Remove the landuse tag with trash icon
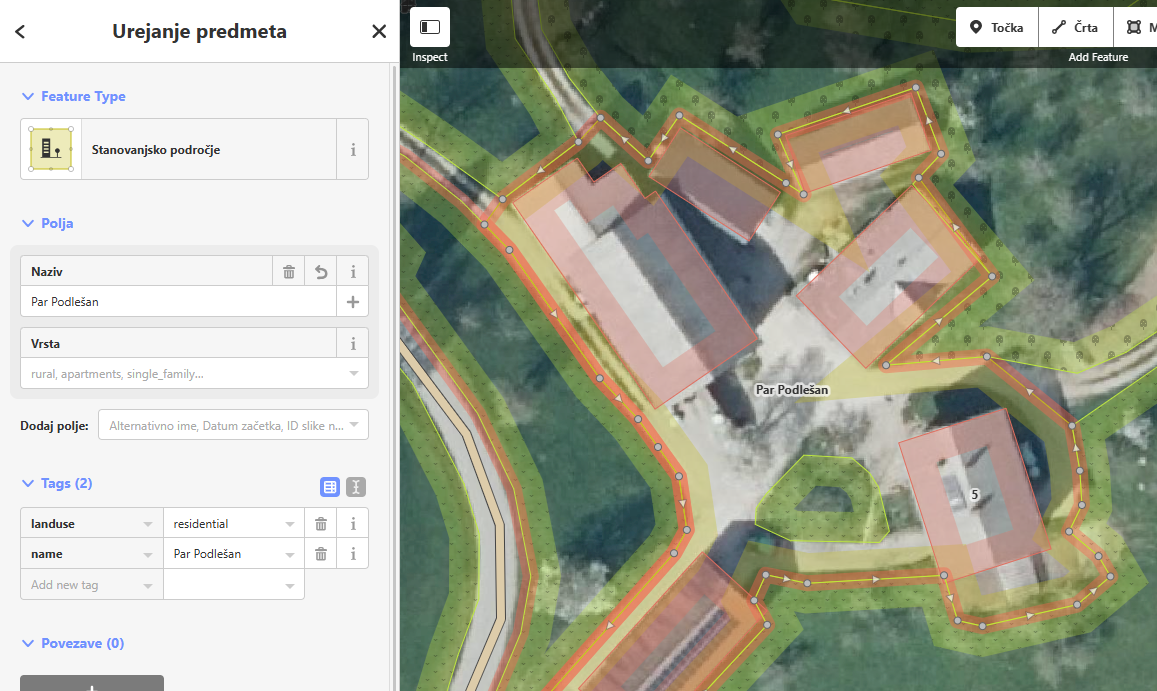This screenshot has height=691, width=1157. [x=321, y=524]
